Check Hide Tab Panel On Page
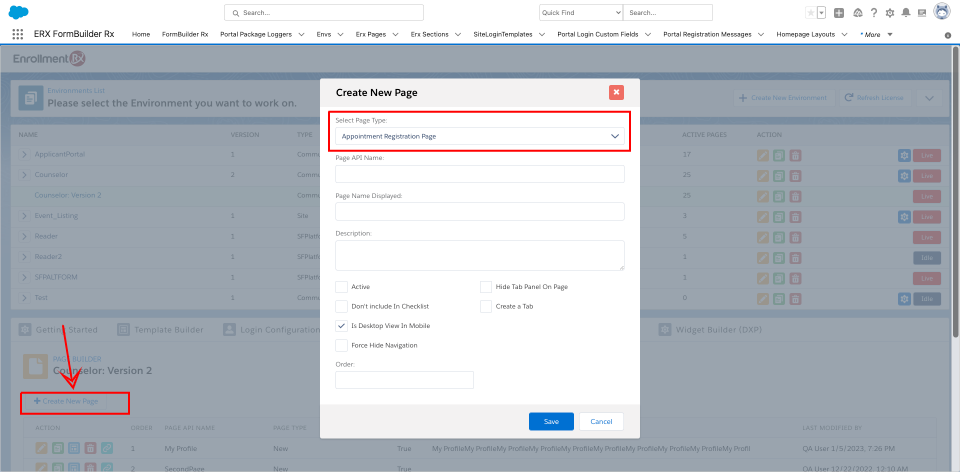This screenshot has height=472, width=960. (486, 287)
